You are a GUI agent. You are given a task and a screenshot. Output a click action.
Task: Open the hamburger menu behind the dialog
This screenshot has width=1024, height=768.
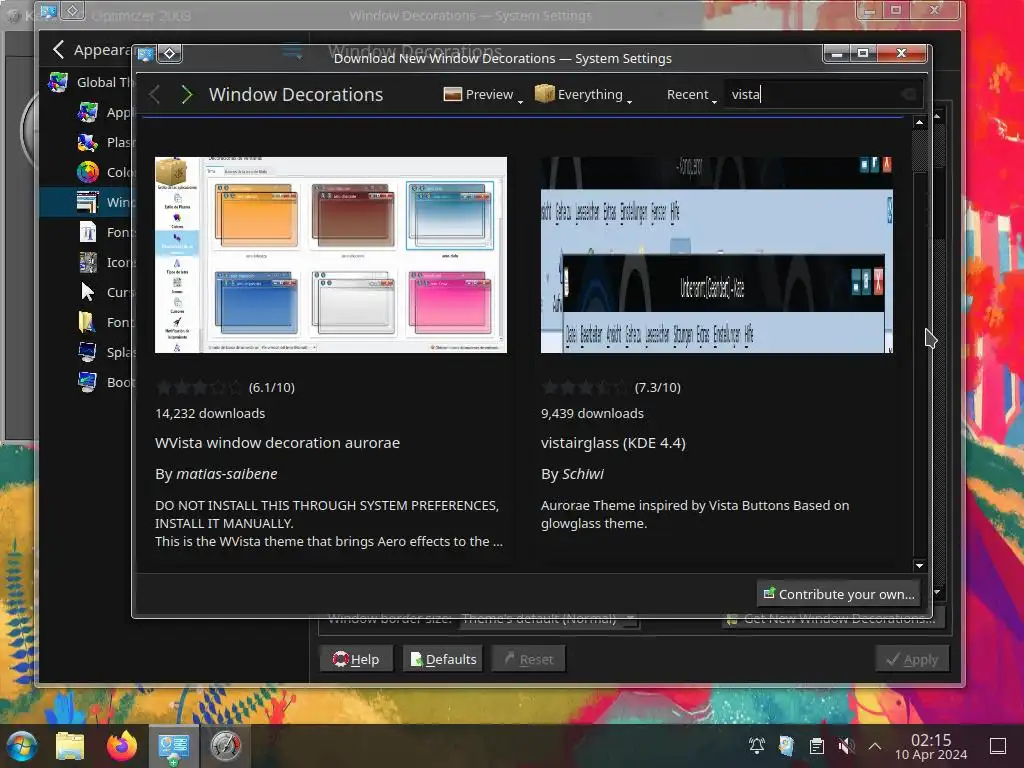291,50
